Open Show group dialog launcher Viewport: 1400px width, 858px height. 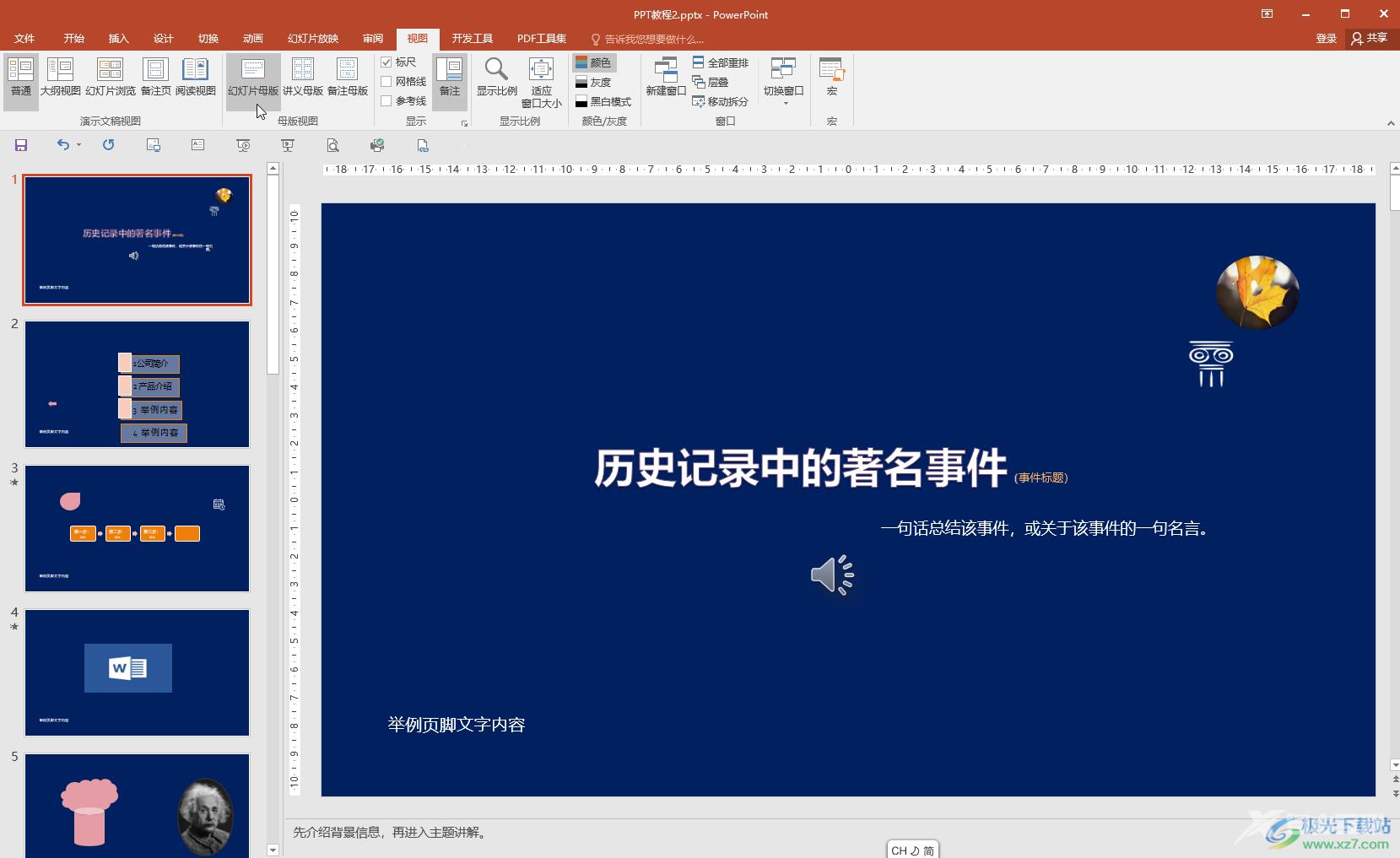(464, 123)
